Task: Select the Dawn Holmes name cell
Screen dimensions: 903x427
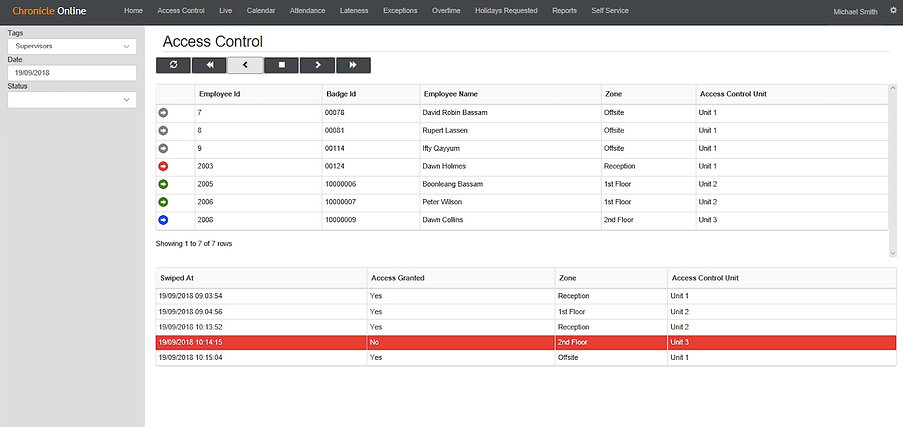Action: click(x=511, y=167)
